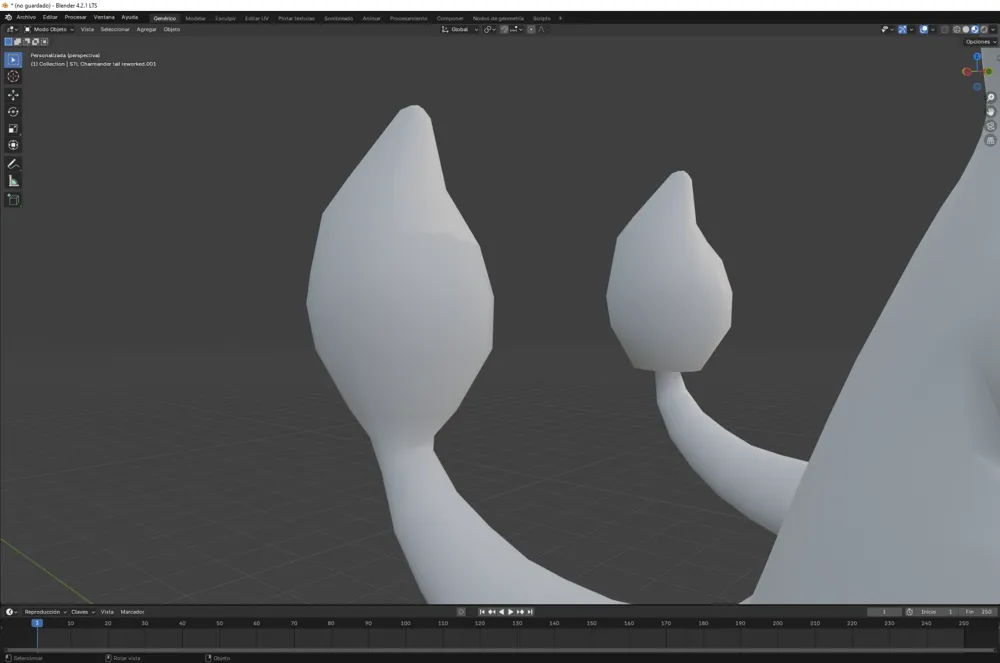Play the animation forward

click(510, 611)
